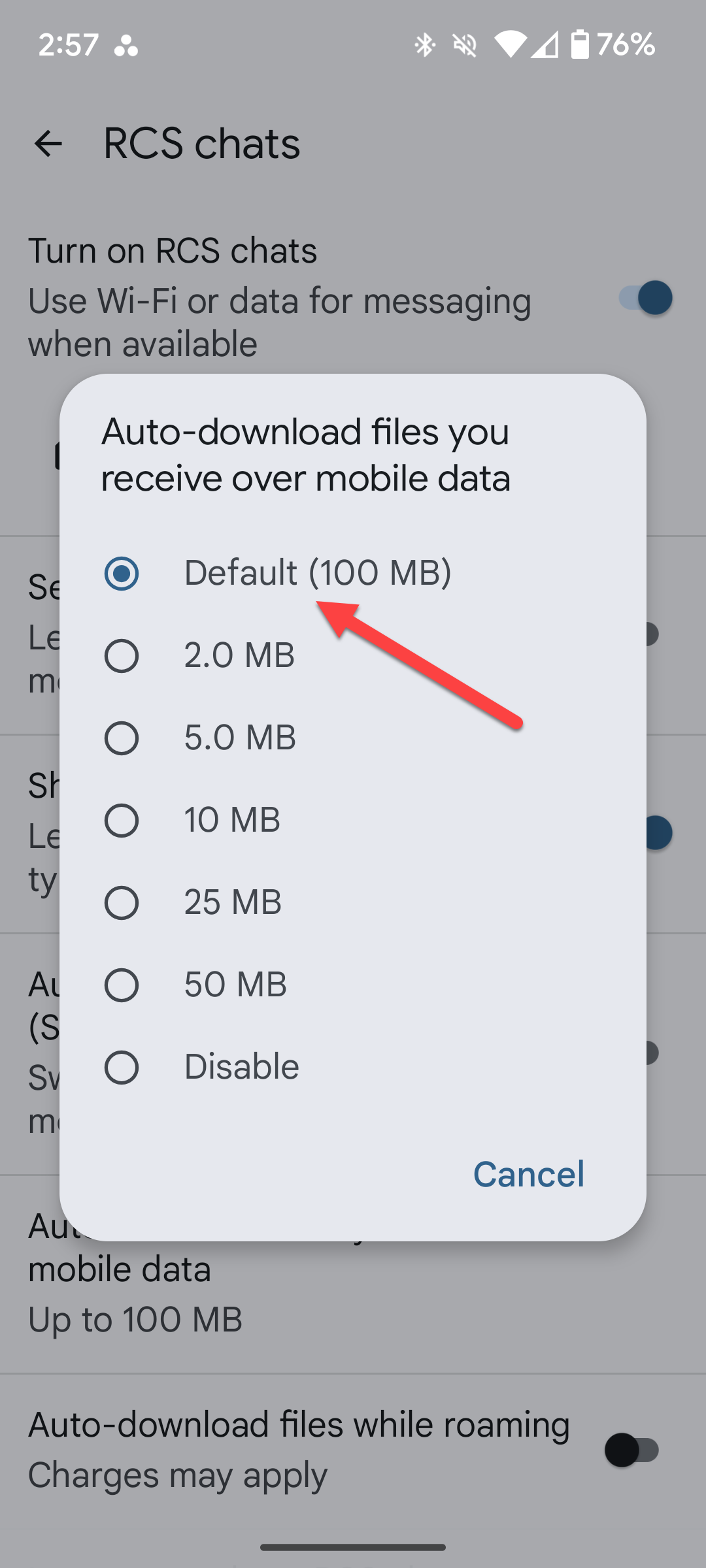
Task: Tap the Bluetooth status bar icon
Action: click(x=424, y=44)
